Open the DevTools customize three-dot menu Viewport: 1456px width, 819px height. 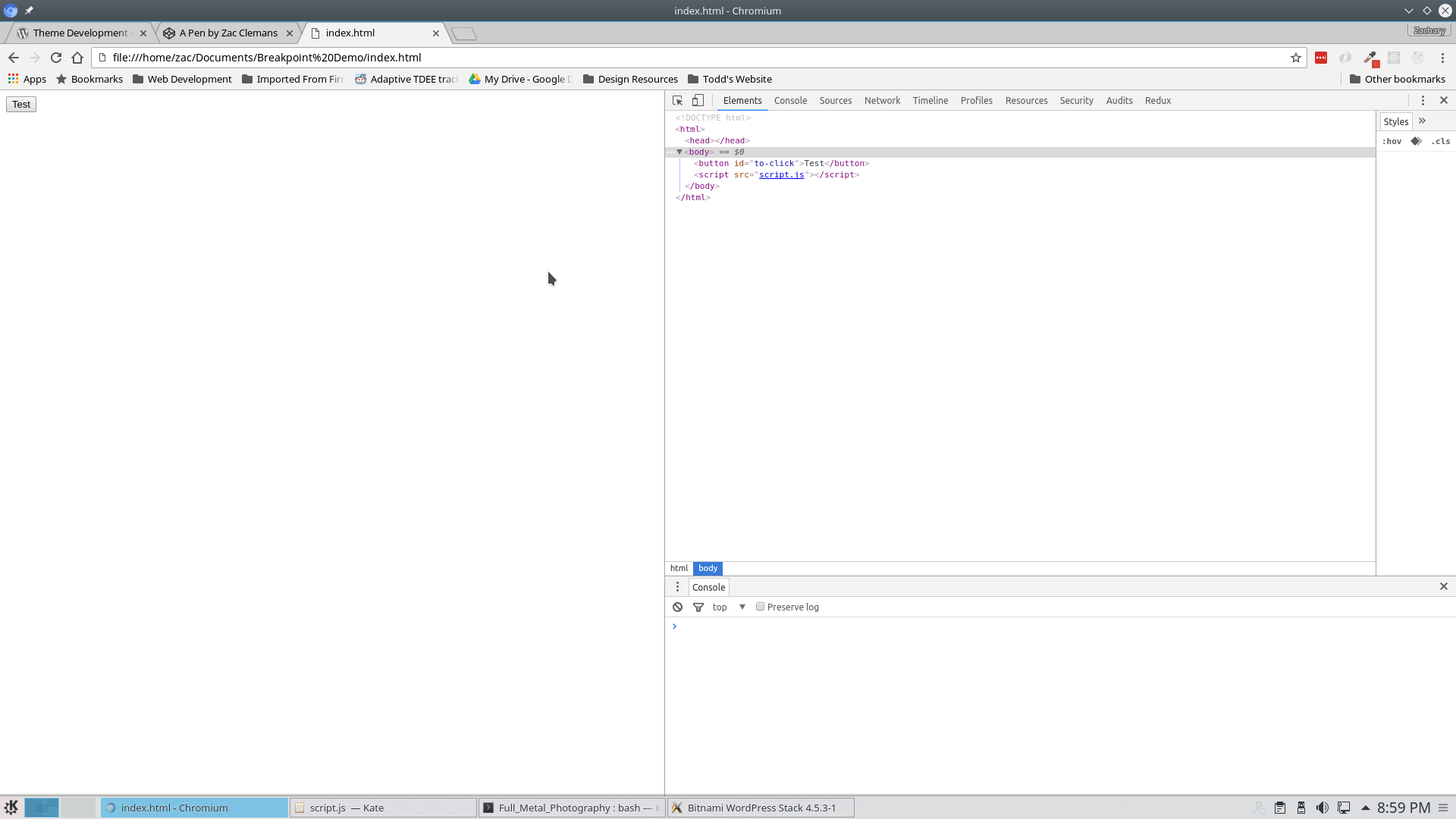1423,100
